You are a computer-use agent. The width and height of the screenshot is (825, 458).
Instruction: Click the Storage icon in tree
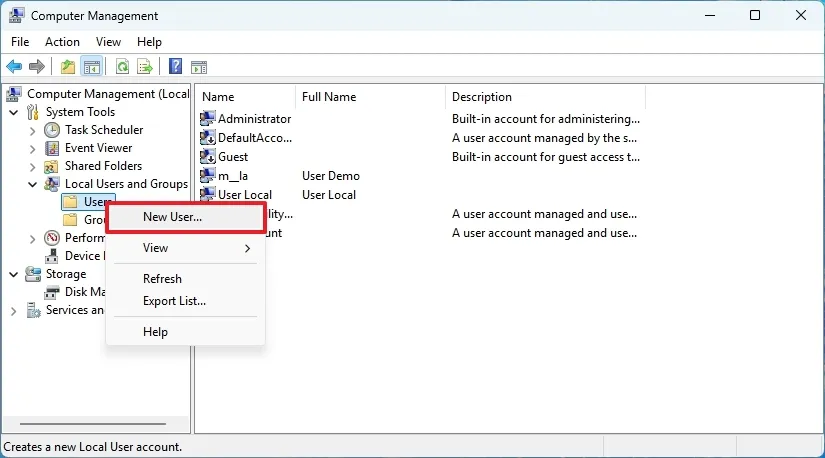click(x=33, y=274)
